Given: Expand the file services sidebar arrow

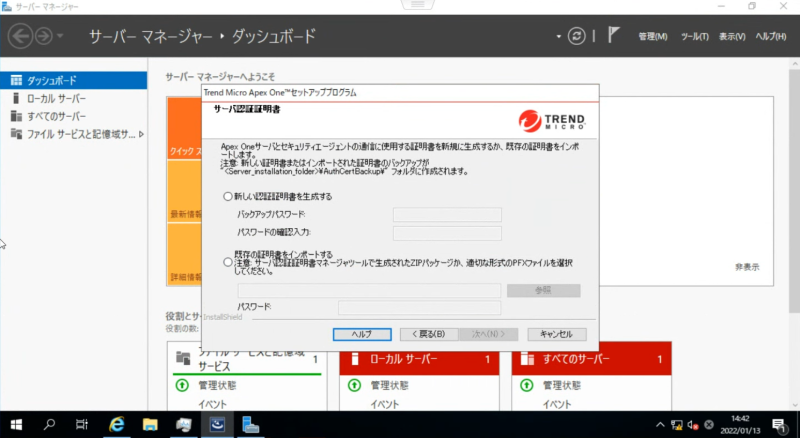Looking at the screenshot, I should tap(141, 134).
